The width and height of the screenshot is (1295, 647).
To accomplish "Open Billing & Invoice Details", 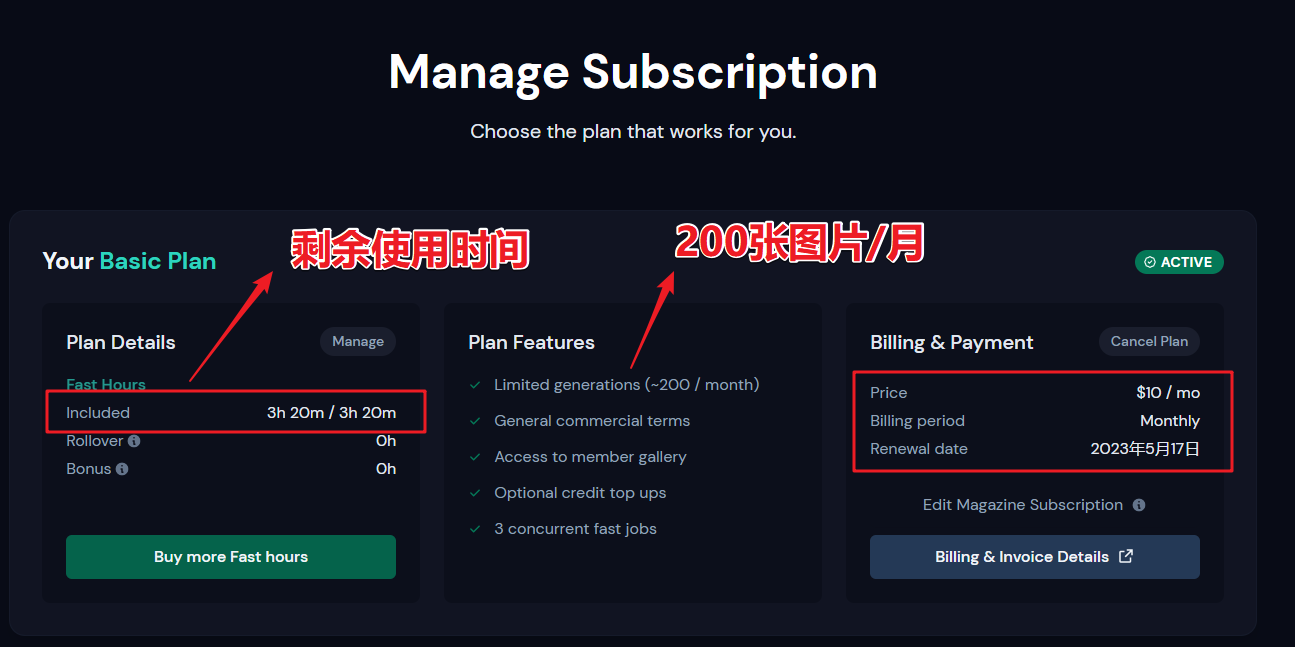I will coord(1035,557).
